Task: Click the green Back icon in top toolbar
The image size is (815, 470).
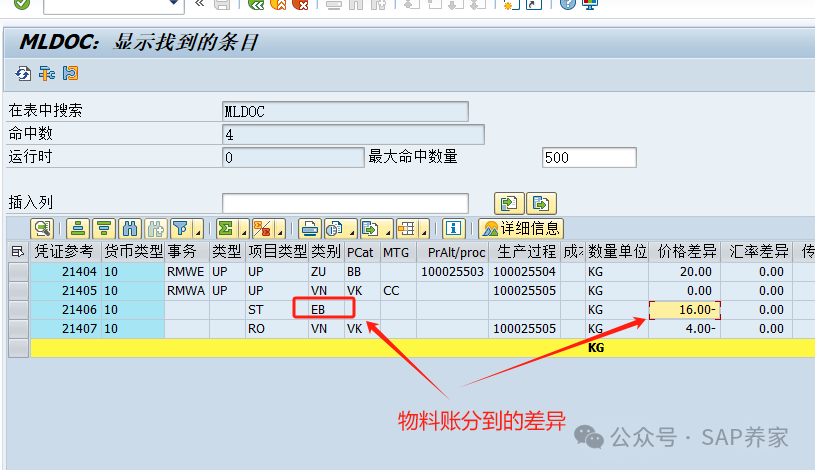Action: point(256,5)
